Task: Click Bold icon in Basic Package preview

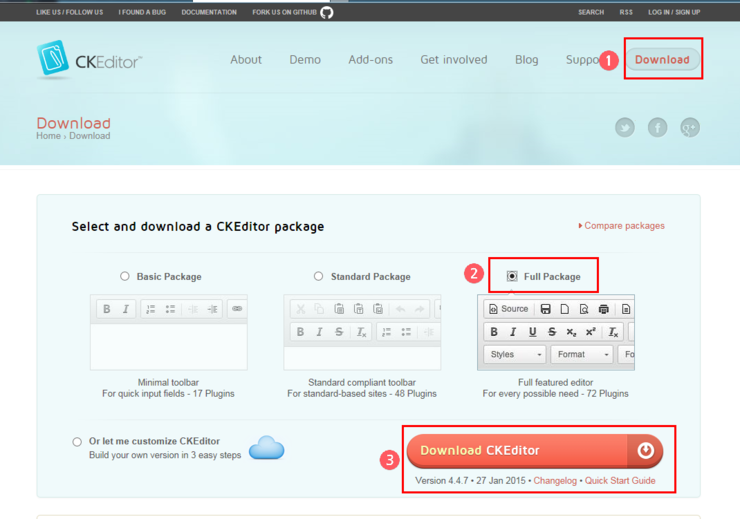Action: (107, 309)
